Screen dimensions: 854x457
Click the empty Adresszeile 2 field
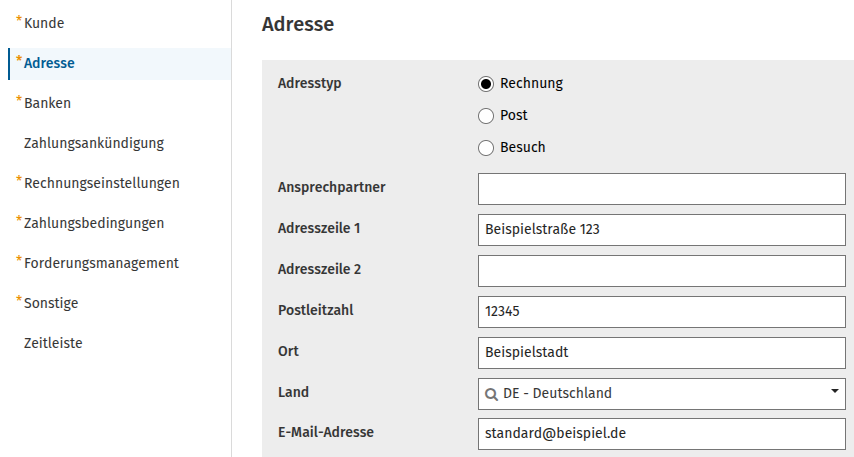pyautogui.click(x=662, y=271)
